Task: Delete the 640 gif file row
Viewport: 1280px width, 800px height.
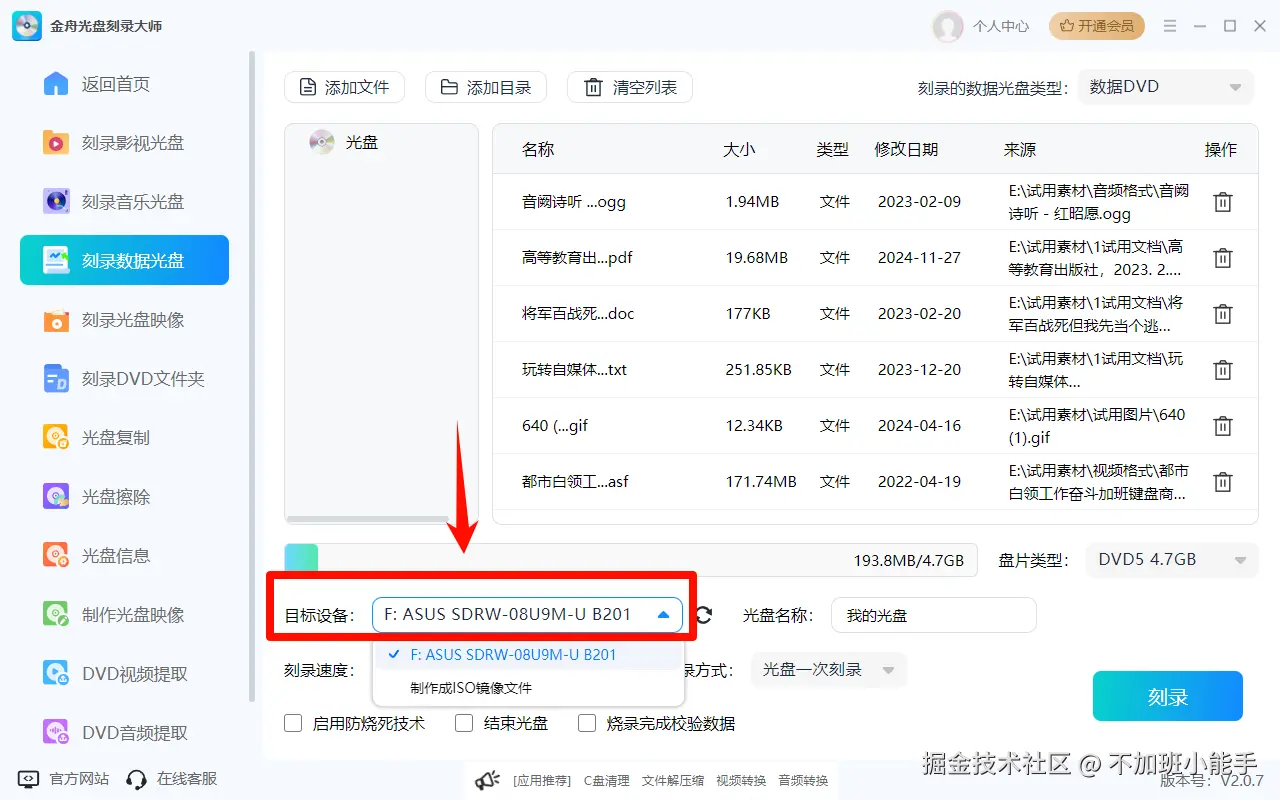Action: click(1222, 426)
